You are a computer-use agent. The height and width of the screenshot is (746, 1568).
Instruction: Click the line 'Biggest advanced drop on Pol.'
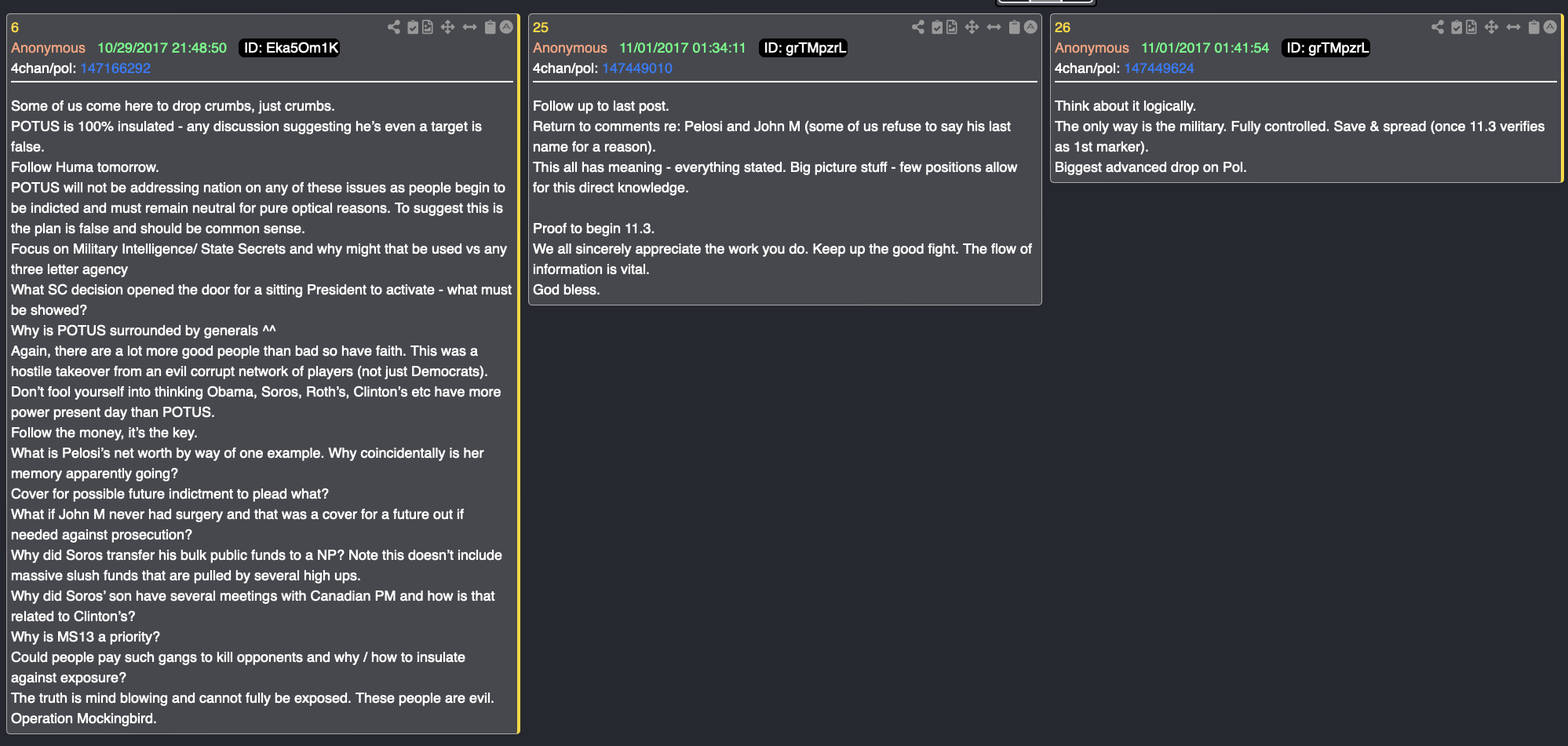[1150, 167]
